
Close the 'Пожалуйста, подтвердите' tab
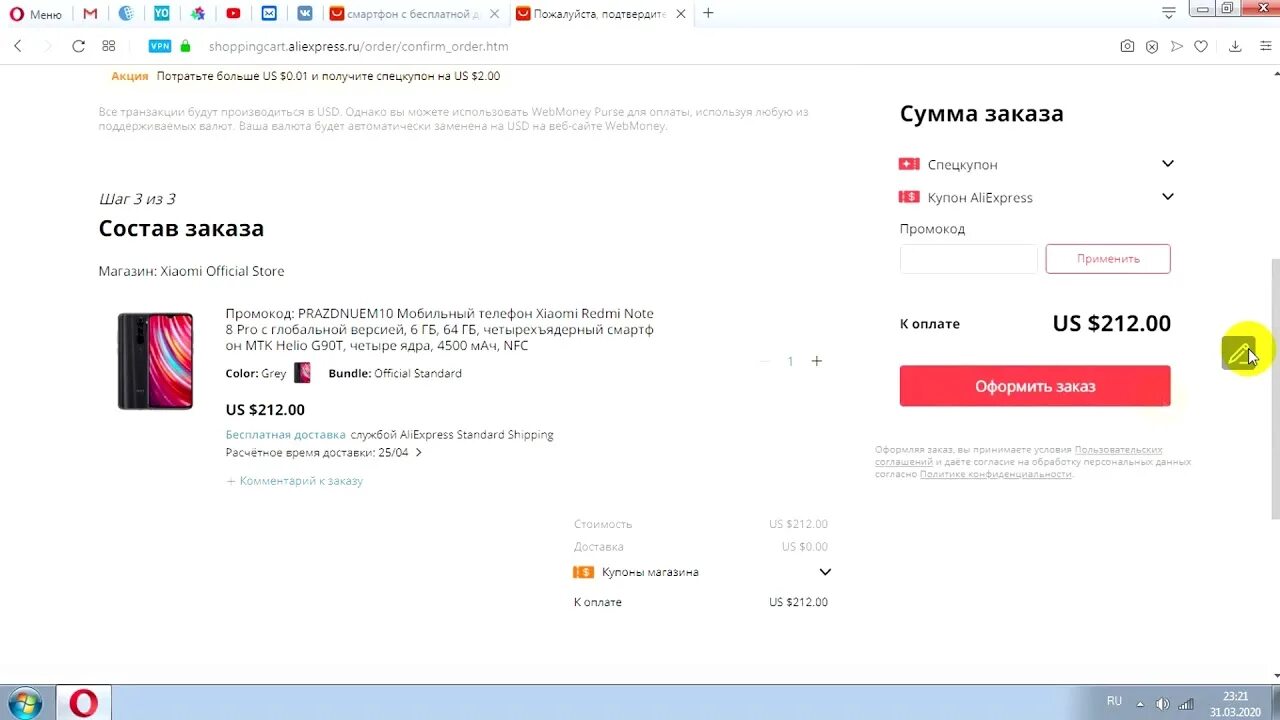click(x=681, y=14)
